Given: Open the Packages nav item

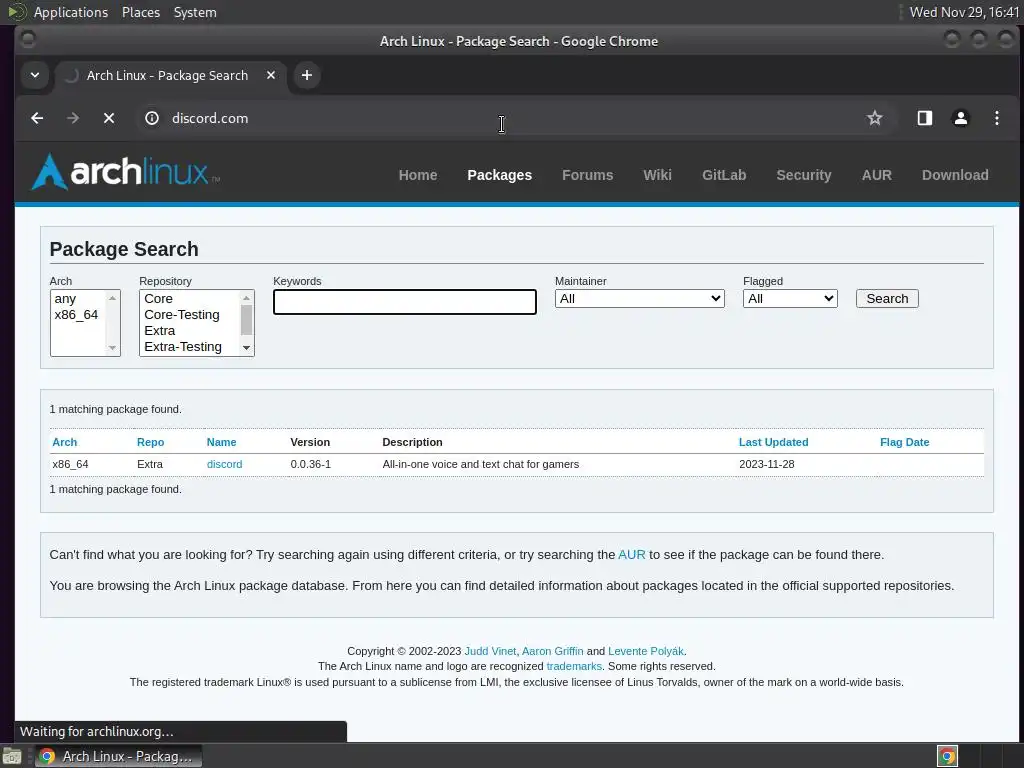Looking at the screenshot, I should [500, 175].
